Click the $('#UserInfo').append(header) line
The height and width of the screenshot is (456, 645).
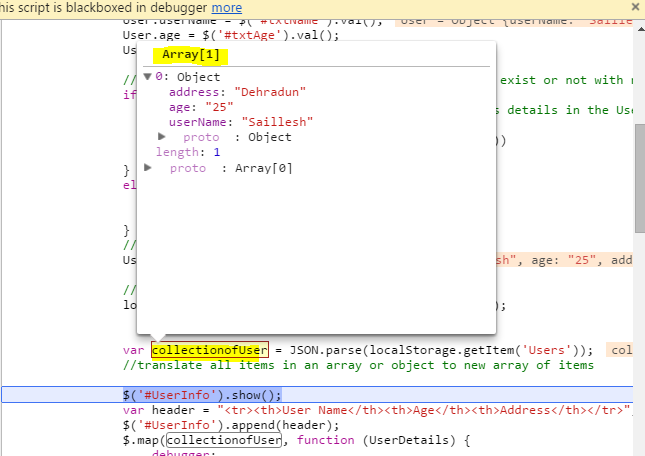231,425
